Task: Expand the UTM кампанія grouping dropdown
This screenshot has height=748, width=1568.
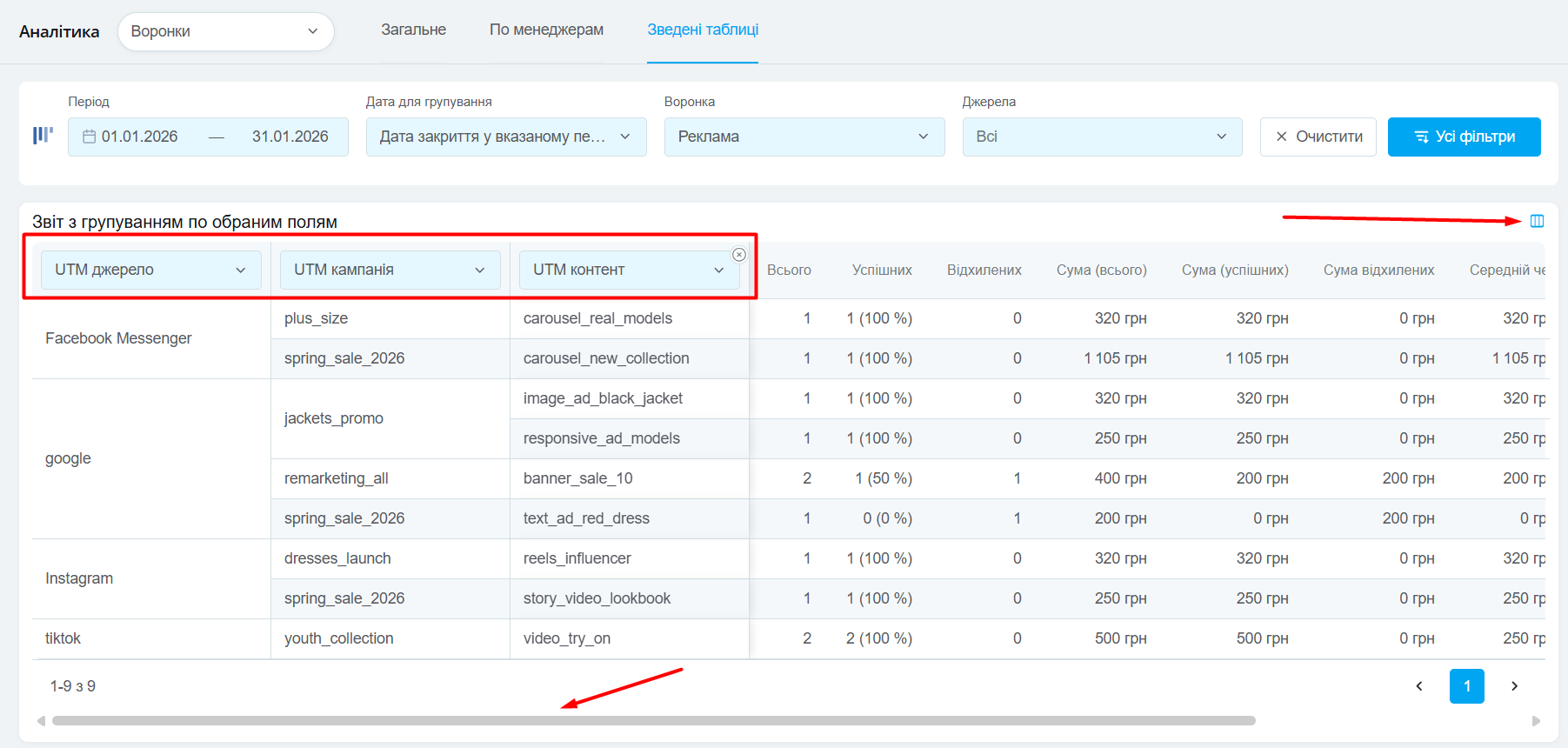Action: 390,270
